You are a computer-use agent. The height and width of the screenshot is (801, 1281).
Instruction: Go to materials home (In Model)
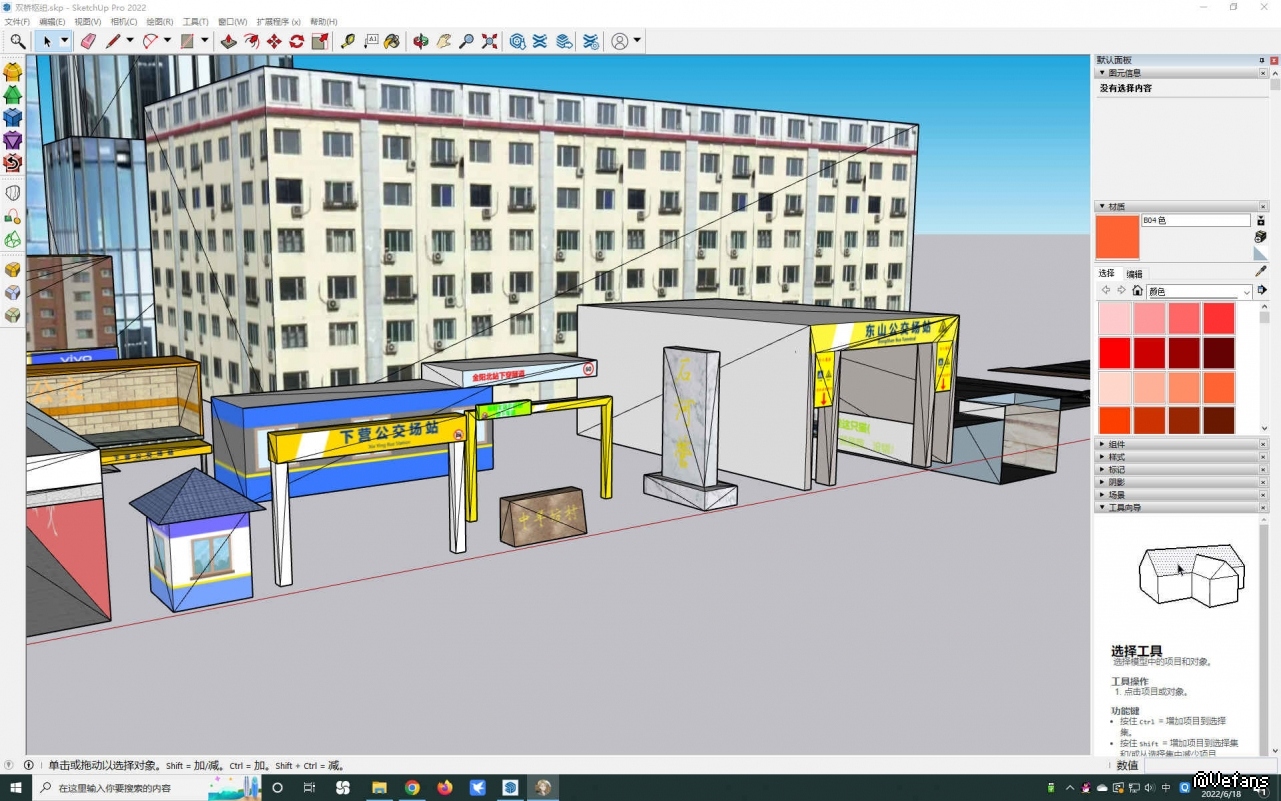[x=1137, y=291]
